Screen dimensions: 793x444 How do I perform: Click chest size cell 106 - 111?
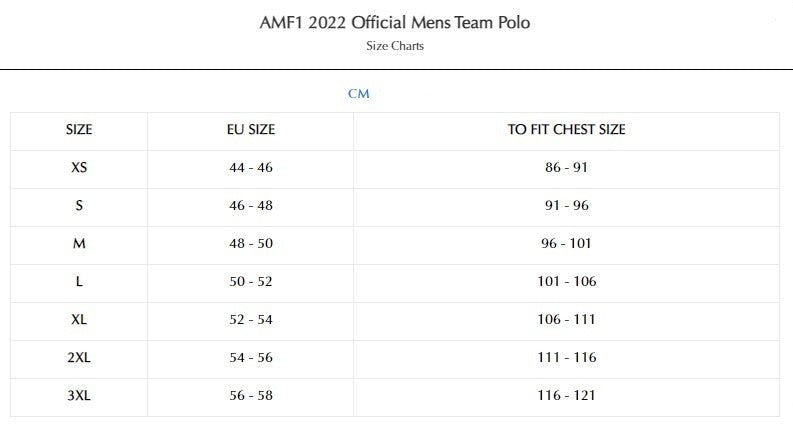click(566, 320)
